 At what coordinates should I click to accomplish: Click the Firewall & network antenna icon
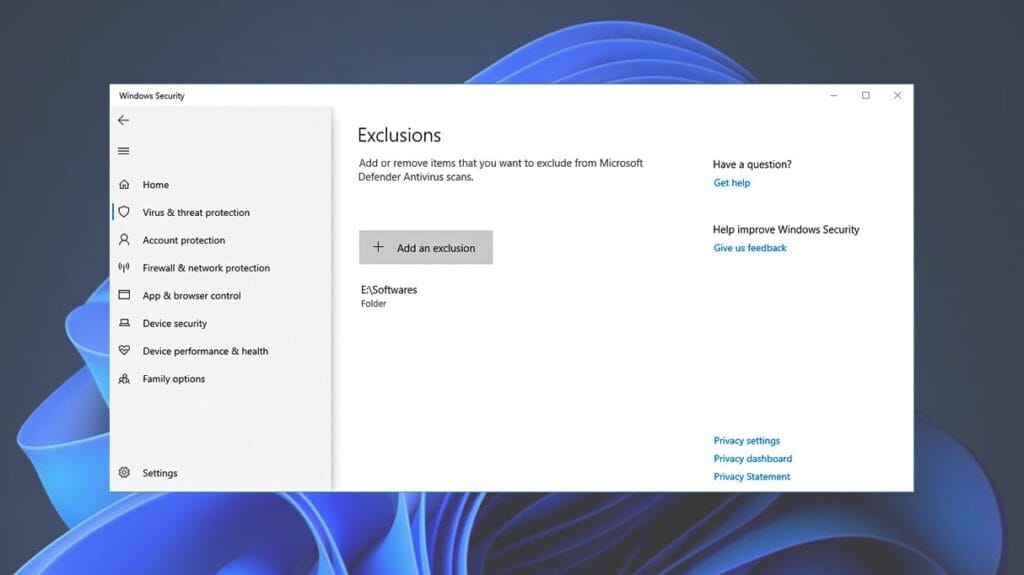[124, 267]
